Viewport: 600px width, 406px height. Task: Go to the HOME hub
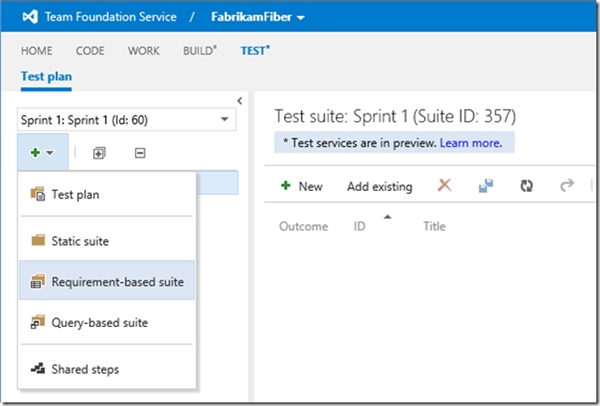[37, 51]
